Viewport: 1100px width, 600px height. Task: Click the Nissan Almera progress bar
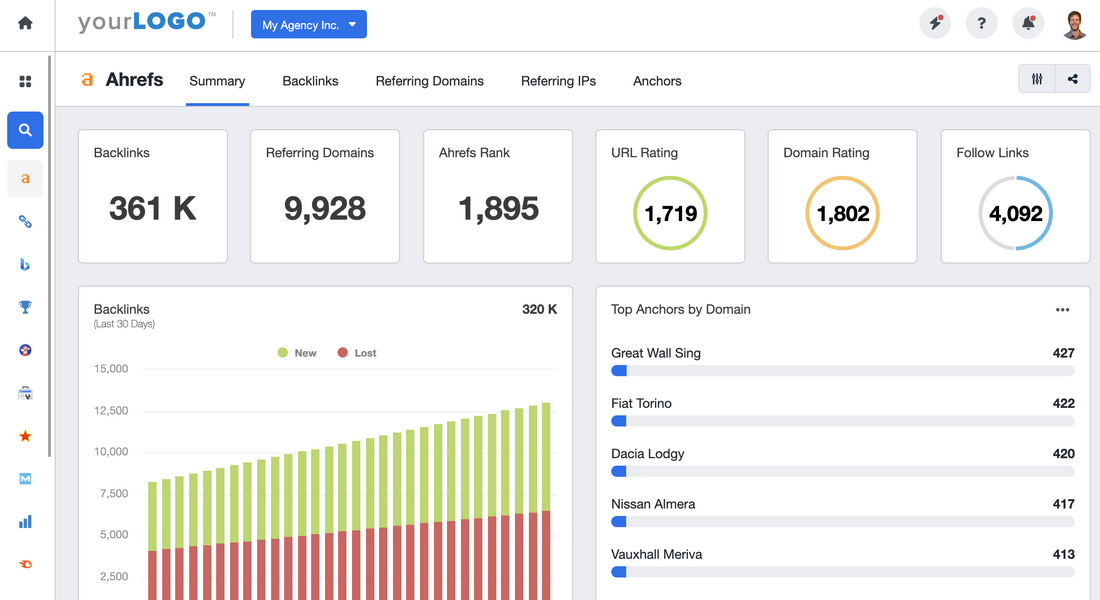click(843, 521)
